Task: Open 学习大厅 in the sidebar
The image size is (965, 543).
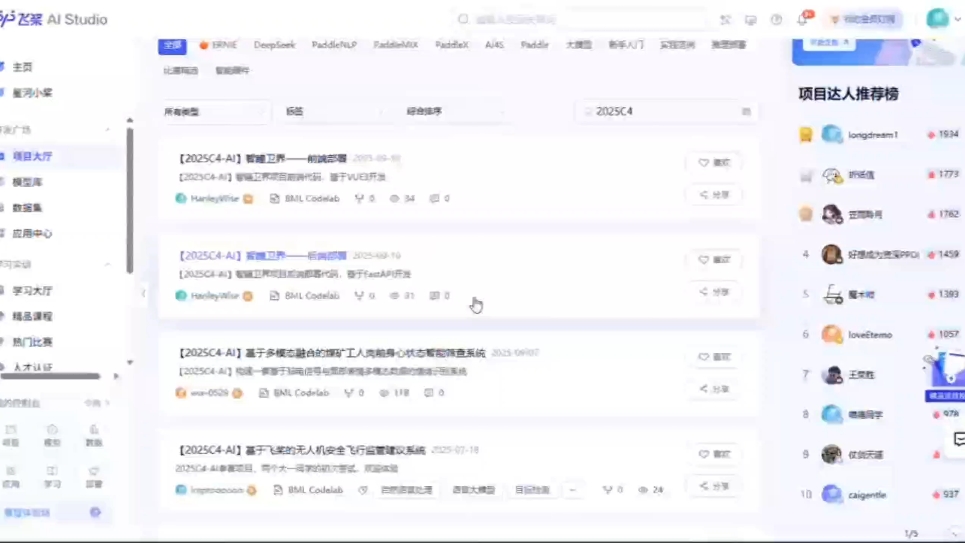Action: tap(33, 291)
